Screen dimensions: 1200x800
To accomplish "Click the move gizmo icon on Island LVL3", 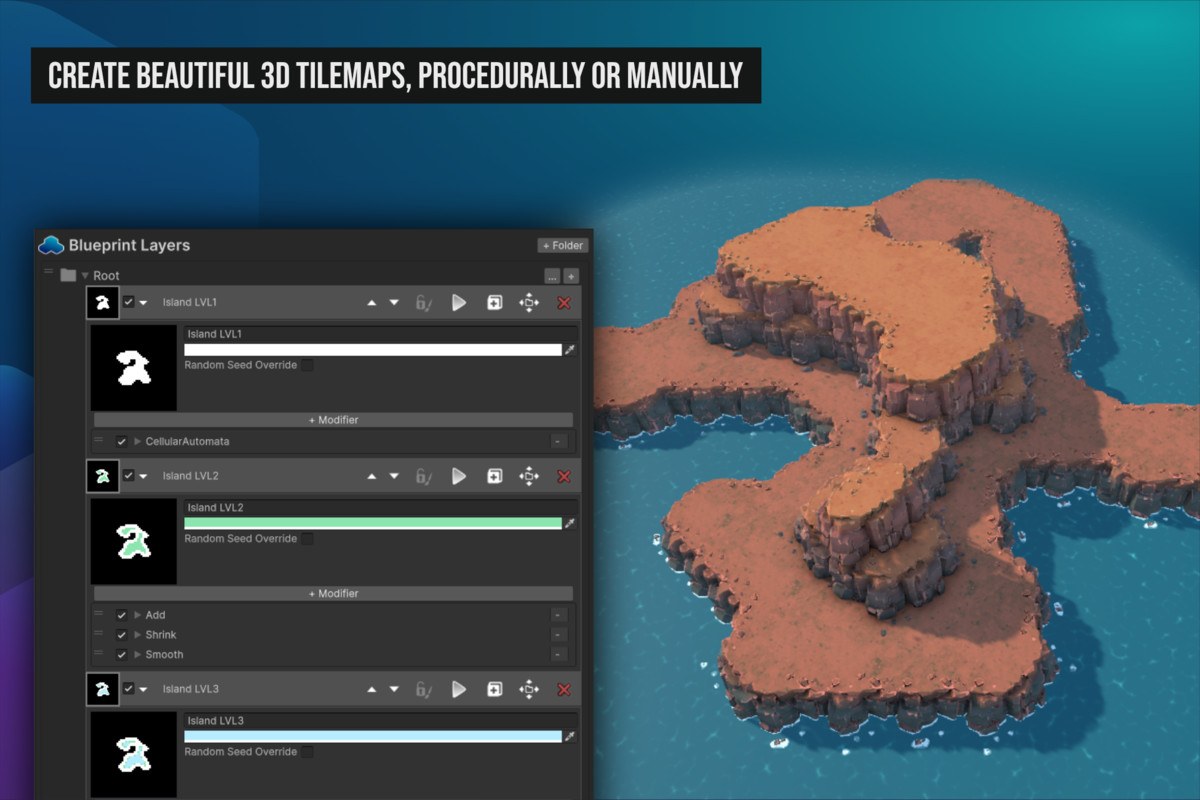I will [529, 689].
